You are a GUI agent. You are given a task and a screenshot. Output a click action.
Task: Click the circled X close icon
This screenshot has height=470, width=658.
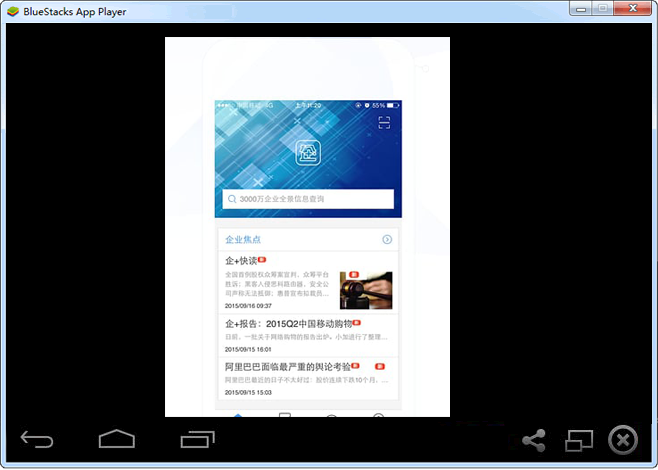point(623,440)
